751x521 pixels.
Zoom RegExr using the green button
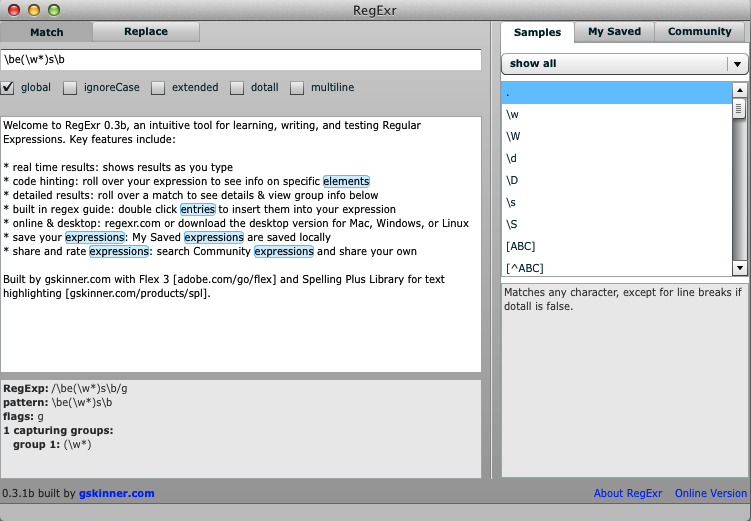pos(54,10)
